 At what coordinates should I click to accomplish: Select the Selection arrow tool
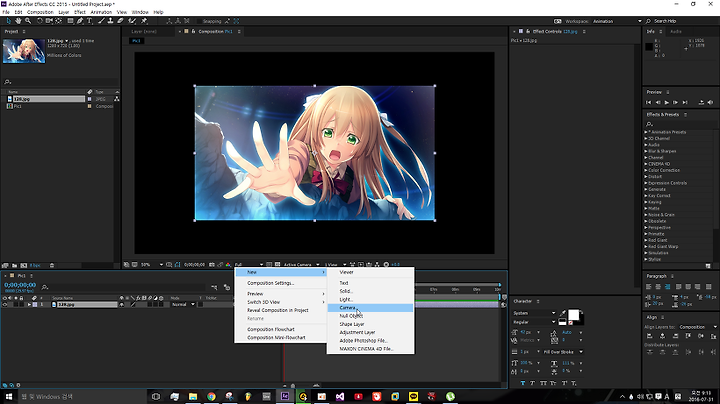[x=9, y=21]
